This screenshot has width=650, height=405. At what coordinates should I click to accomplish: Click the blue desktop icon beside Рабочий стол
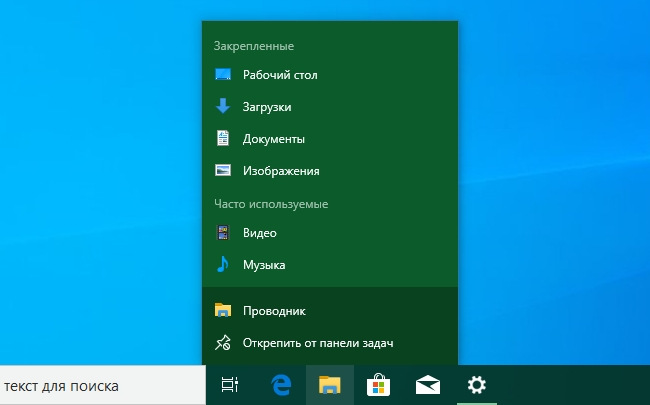[x=223, y=75]
